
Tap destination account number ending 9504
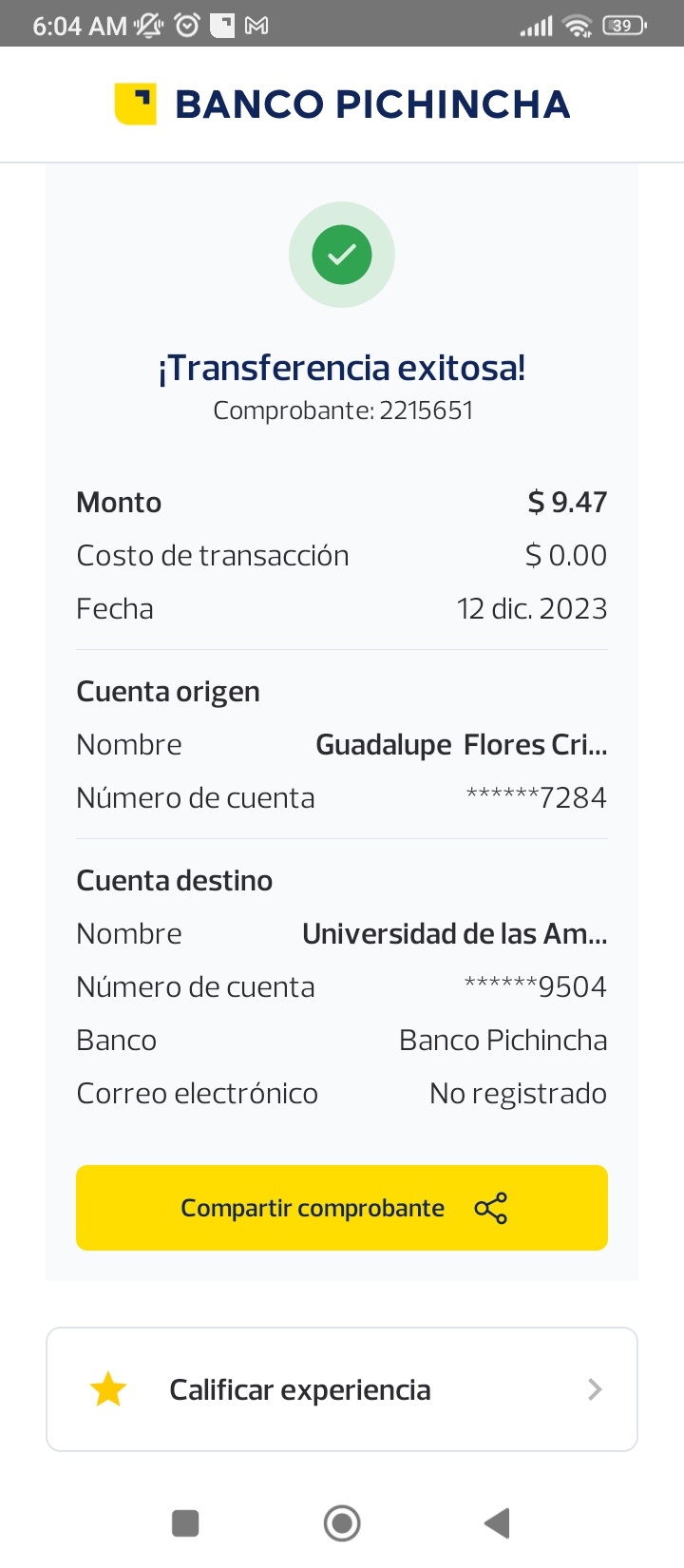tap(536, 987)
